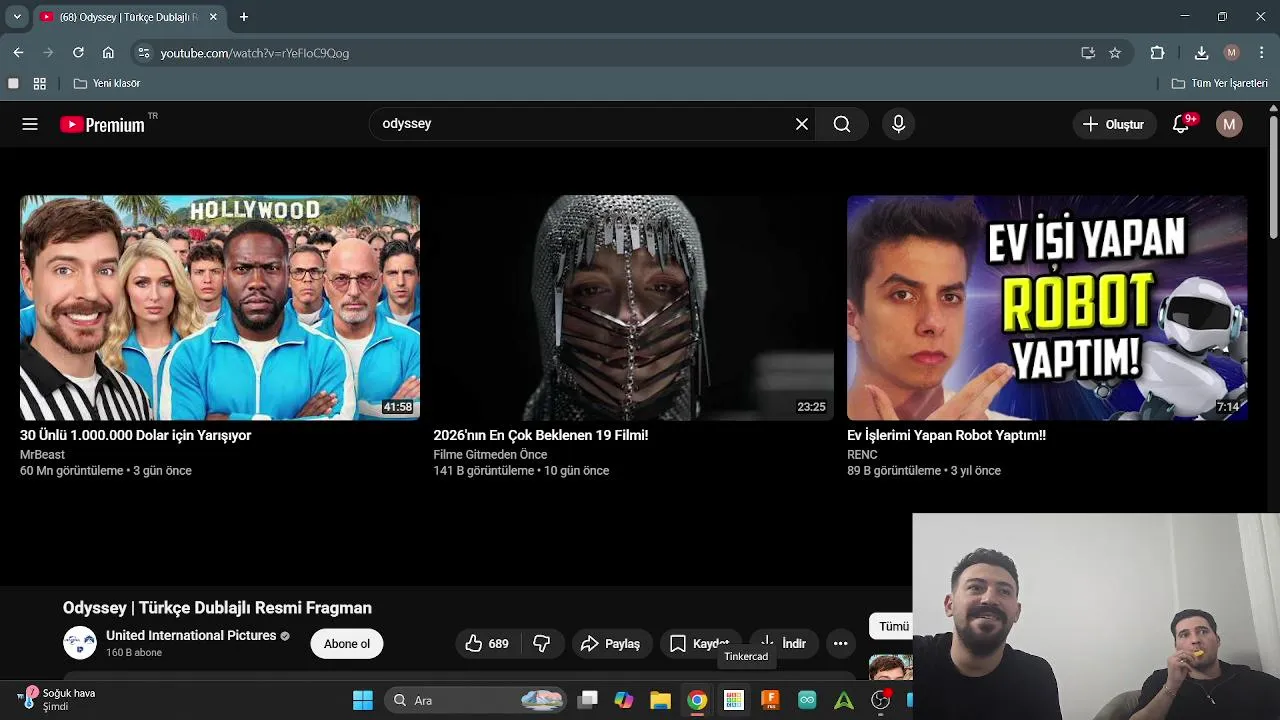This screenshot has width=1280, height=720.
Task: Open title 'Ev İşlerimi Yapan Robot Yaptım!!'
Action: coord(946,435)
